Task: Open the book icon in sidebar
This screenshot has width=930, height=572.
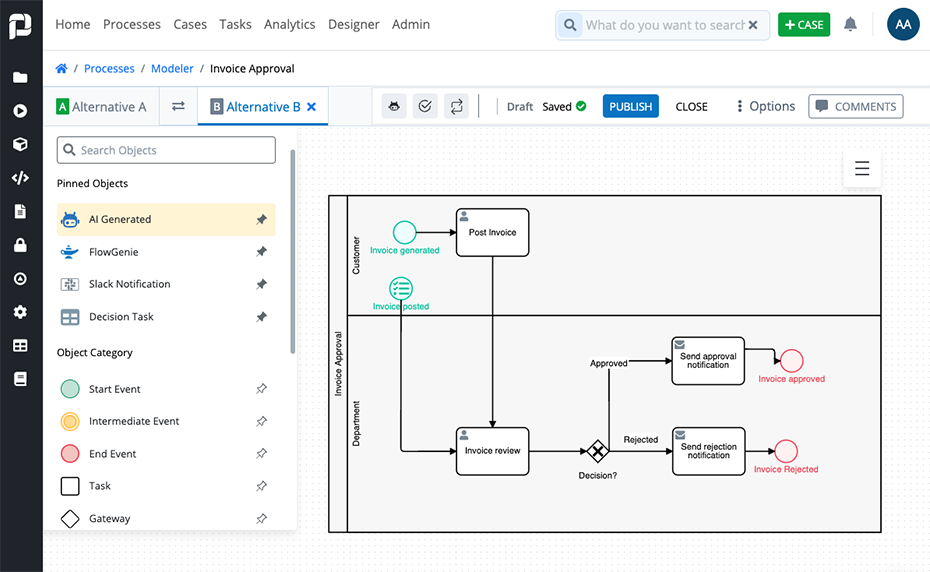Action: pyautogui.click(x=20, y=379)
